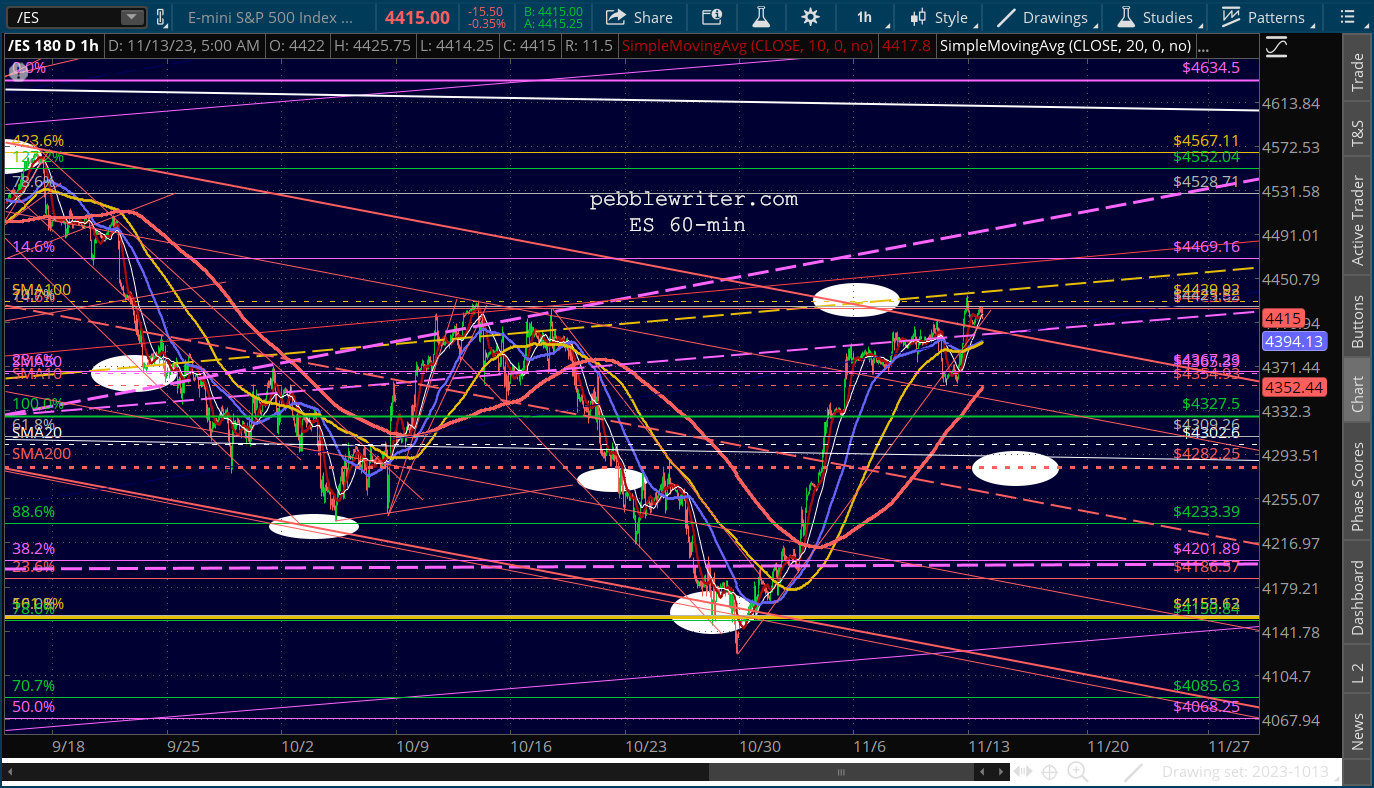Click the expand/compress time axis icon
Viewport: 1374px width, 788px height.
point(1023,772)
